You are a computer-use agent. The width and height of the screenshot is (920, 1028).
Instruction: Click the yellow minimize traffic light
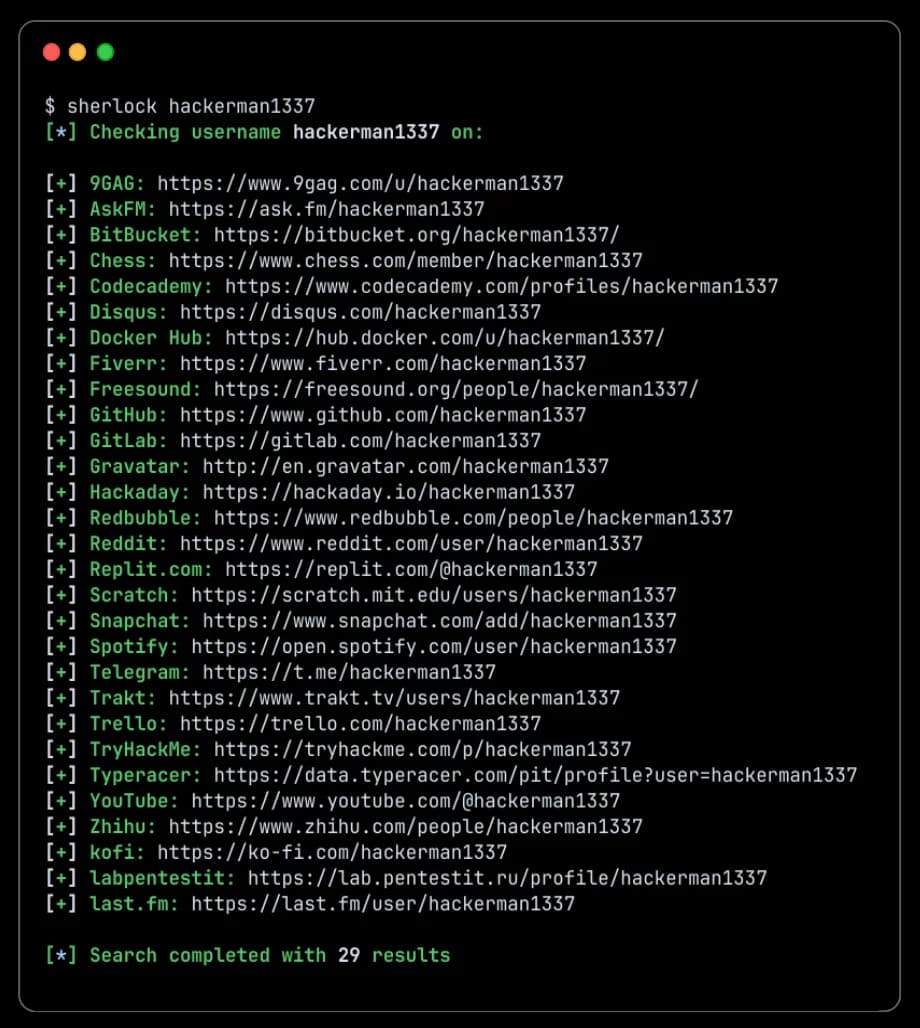[78, 52]
